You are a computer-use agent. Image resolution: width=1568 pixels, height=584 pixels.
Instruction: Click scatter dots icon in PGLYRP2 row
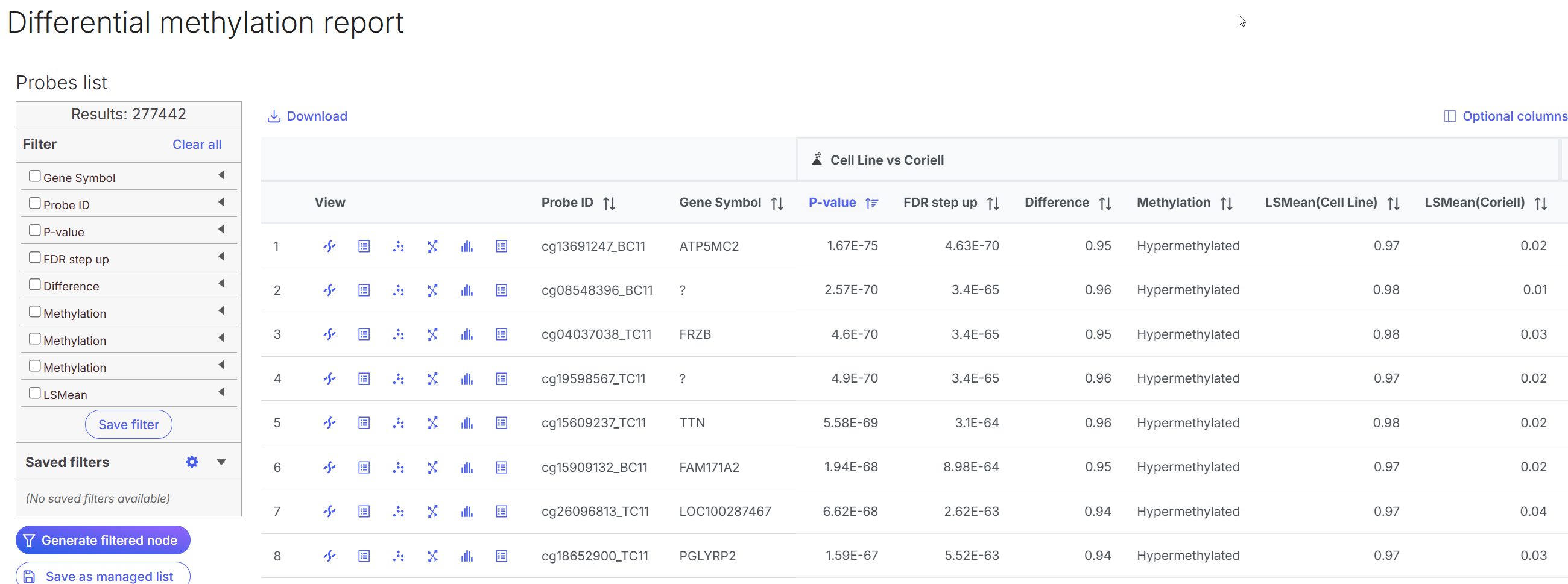click(x=398, y=556)
